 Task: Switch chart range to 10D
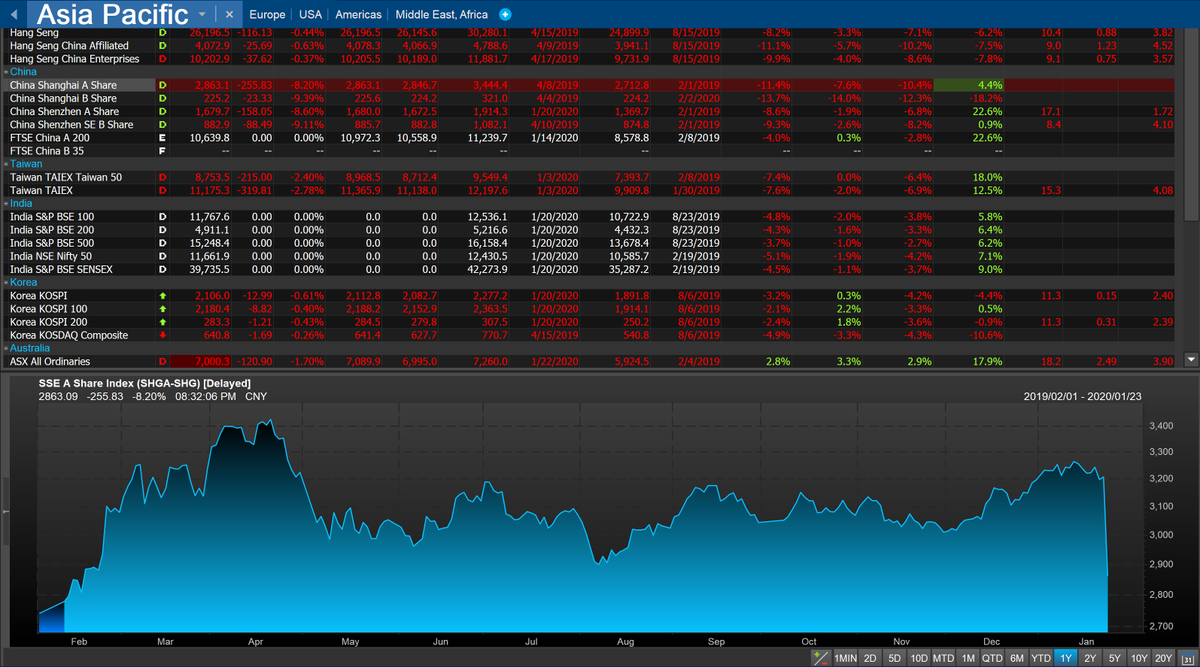coord(919,658)
